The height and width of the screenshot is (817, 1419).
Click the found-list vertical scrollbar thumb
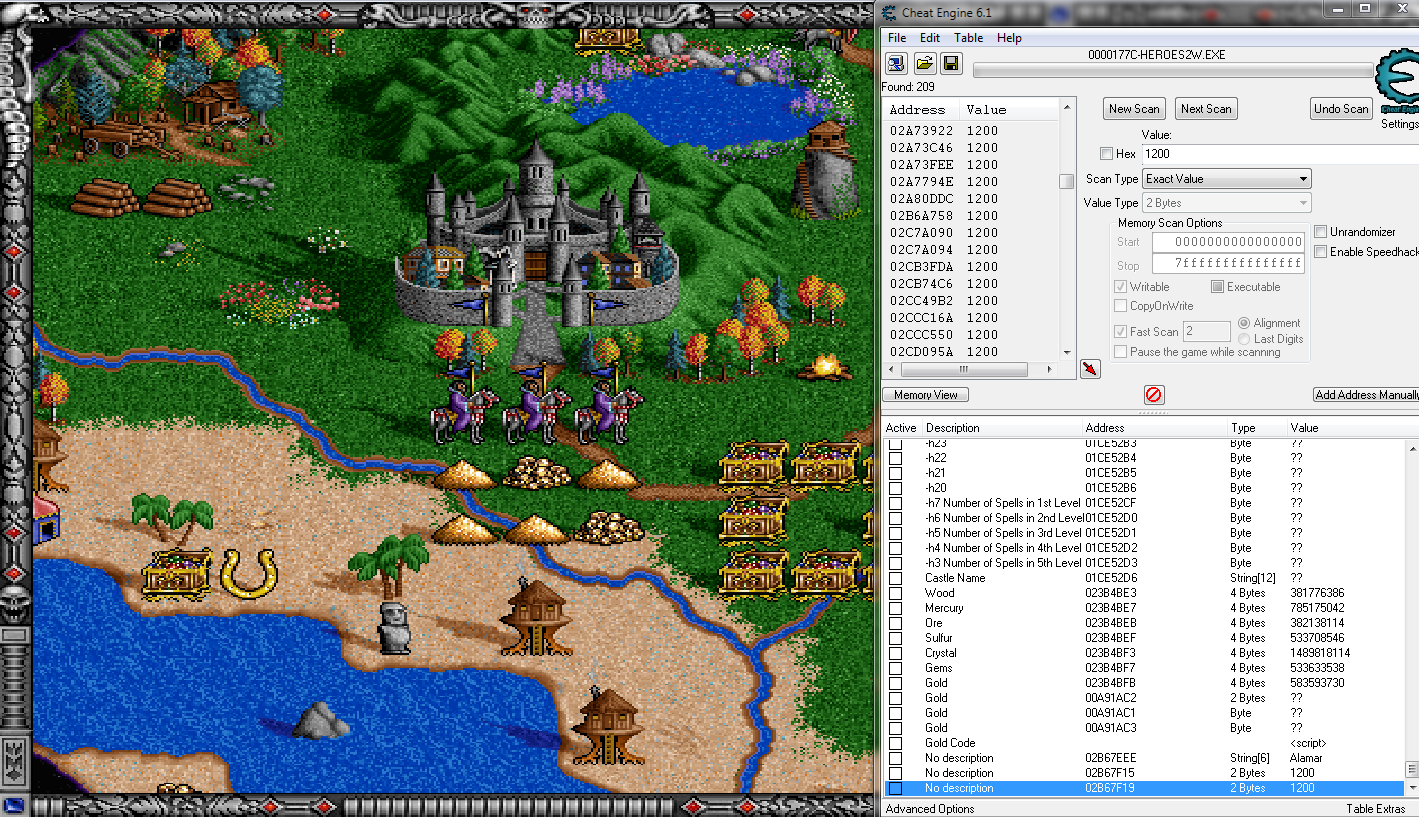[1067, 181]
